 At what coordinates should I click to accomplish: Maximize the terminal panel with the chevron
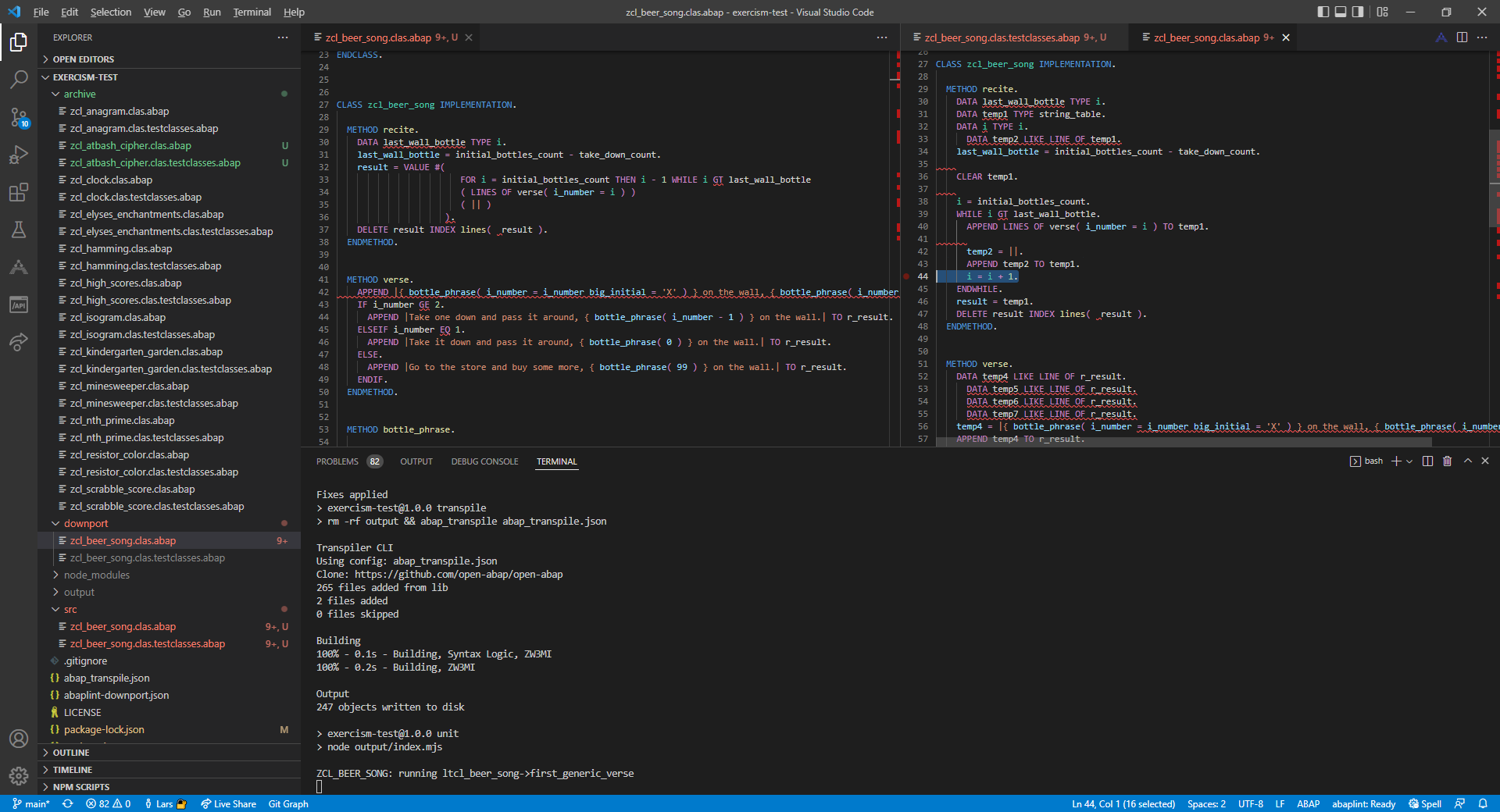click(x=1467, y=461)
